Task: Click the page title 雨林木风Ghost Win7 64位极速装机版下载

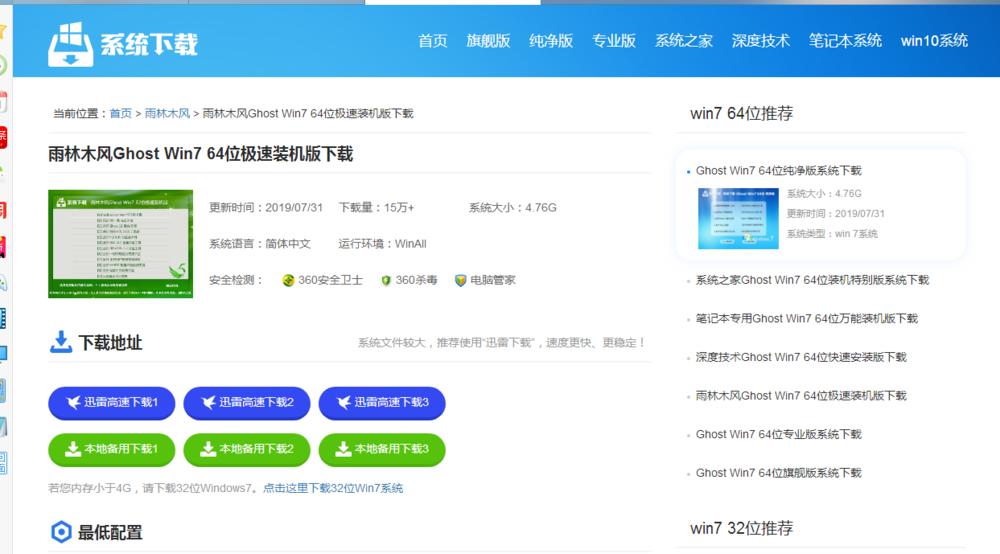Action: 200,154
